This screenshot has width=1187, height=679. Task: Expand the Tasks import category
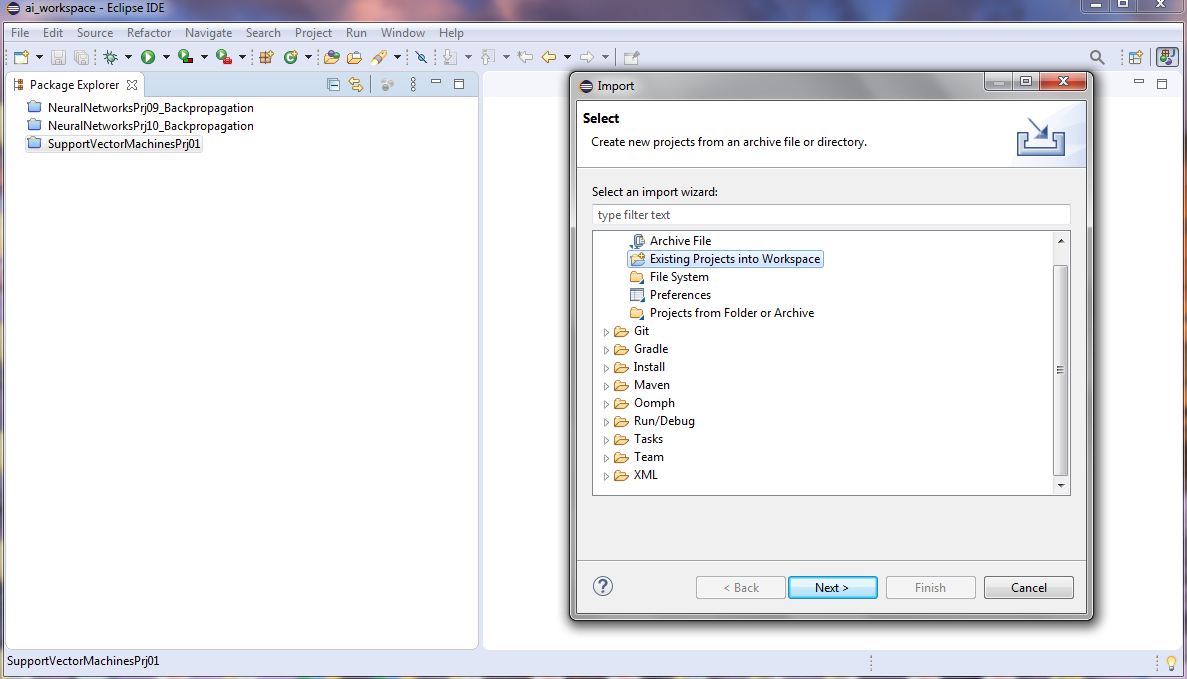coord(606,440)
